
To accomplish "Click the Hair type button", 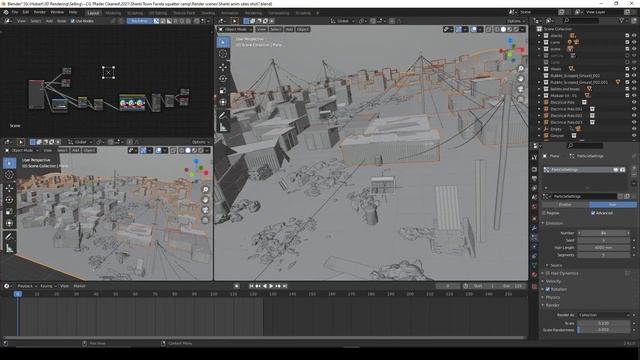I will pos(613,204).
